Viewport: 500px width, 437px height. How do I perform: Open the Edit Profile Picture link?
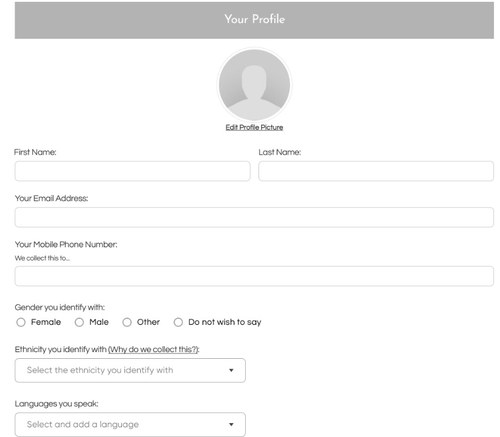point(254,127)
